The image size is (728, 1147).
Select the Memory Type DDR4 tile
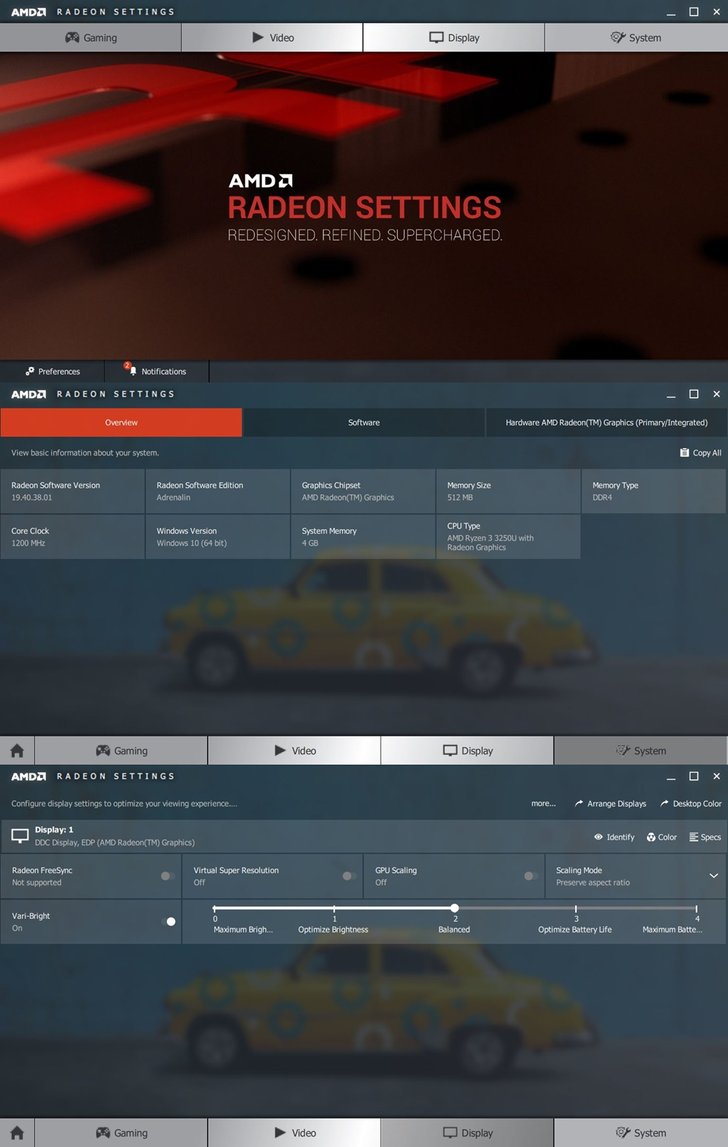(653, 491)
